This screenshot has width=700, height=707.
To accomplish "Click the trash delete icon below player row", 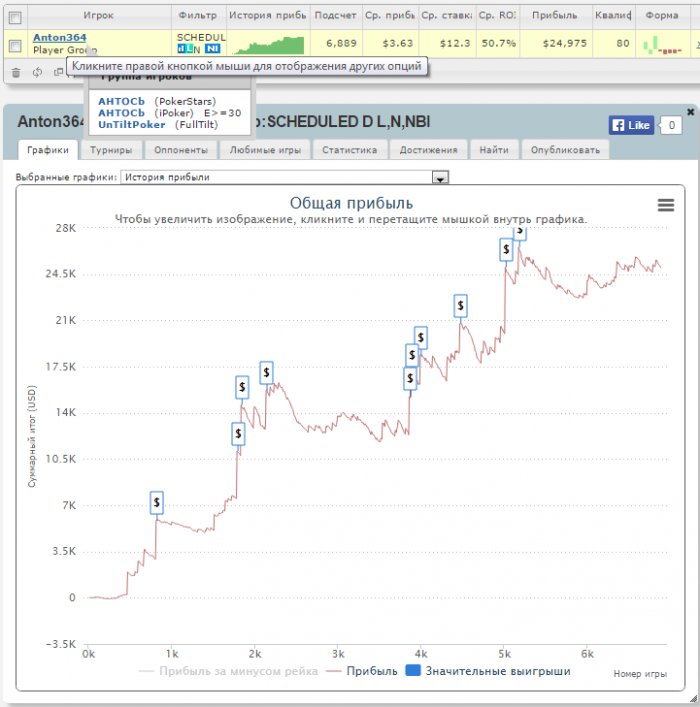I will 16,72.
